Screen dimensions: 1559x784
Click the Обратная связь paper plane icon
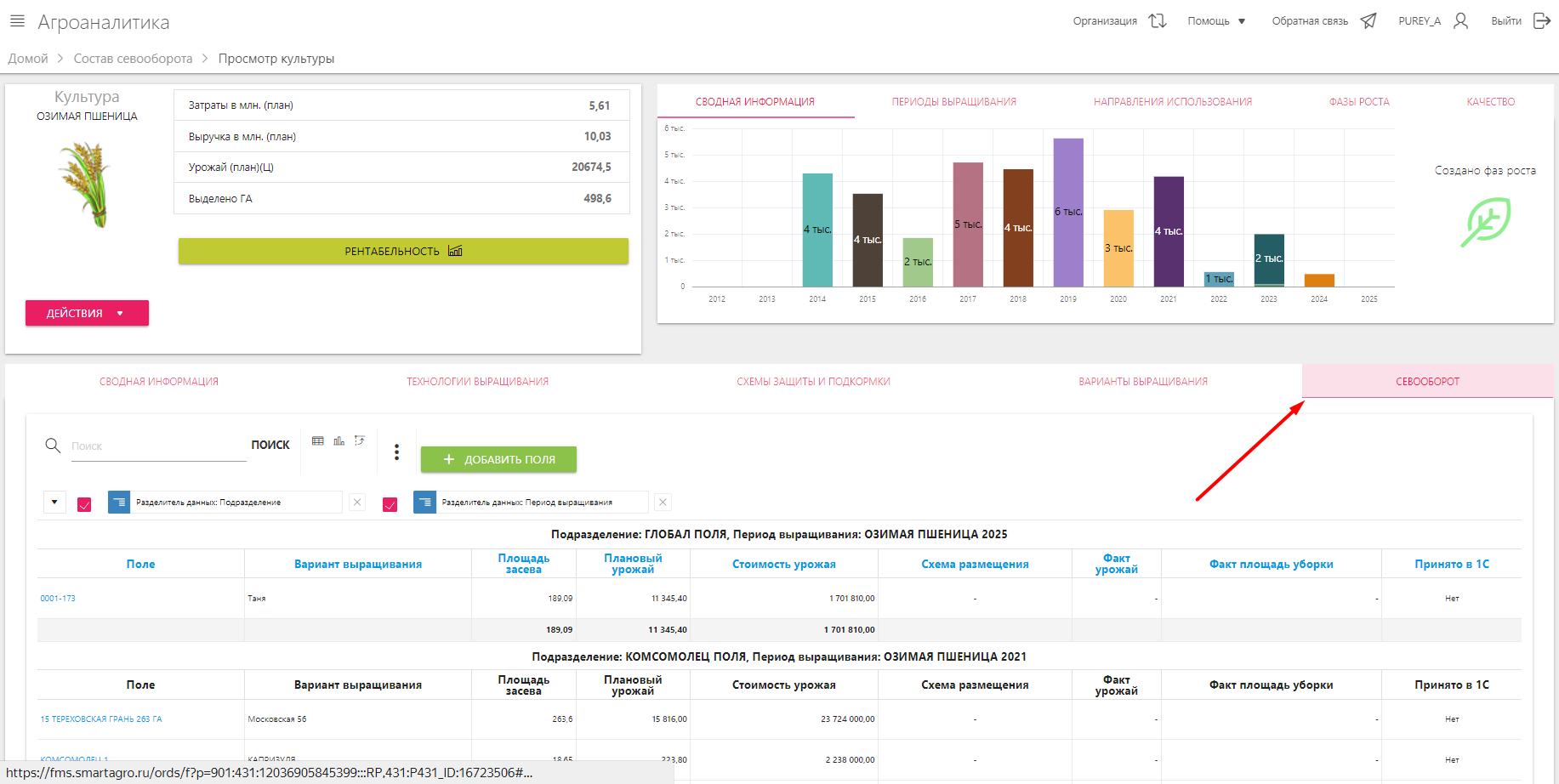tap(1368, 21)
